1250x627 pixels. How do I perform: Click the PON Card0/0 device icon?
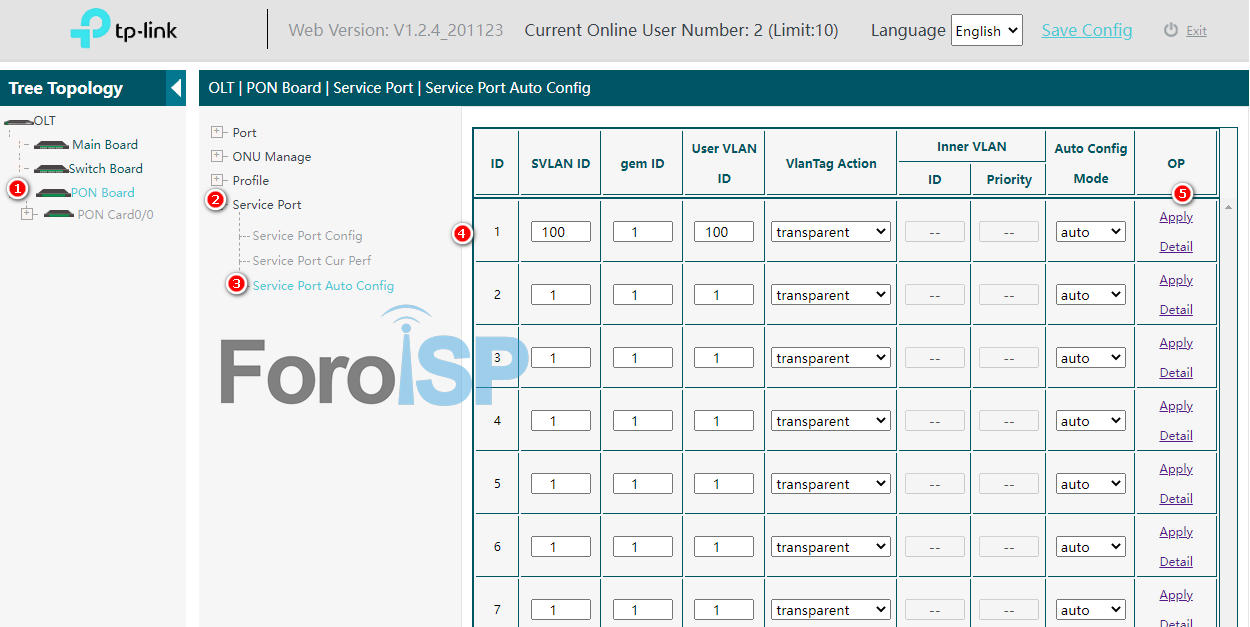tap(59, 215)
